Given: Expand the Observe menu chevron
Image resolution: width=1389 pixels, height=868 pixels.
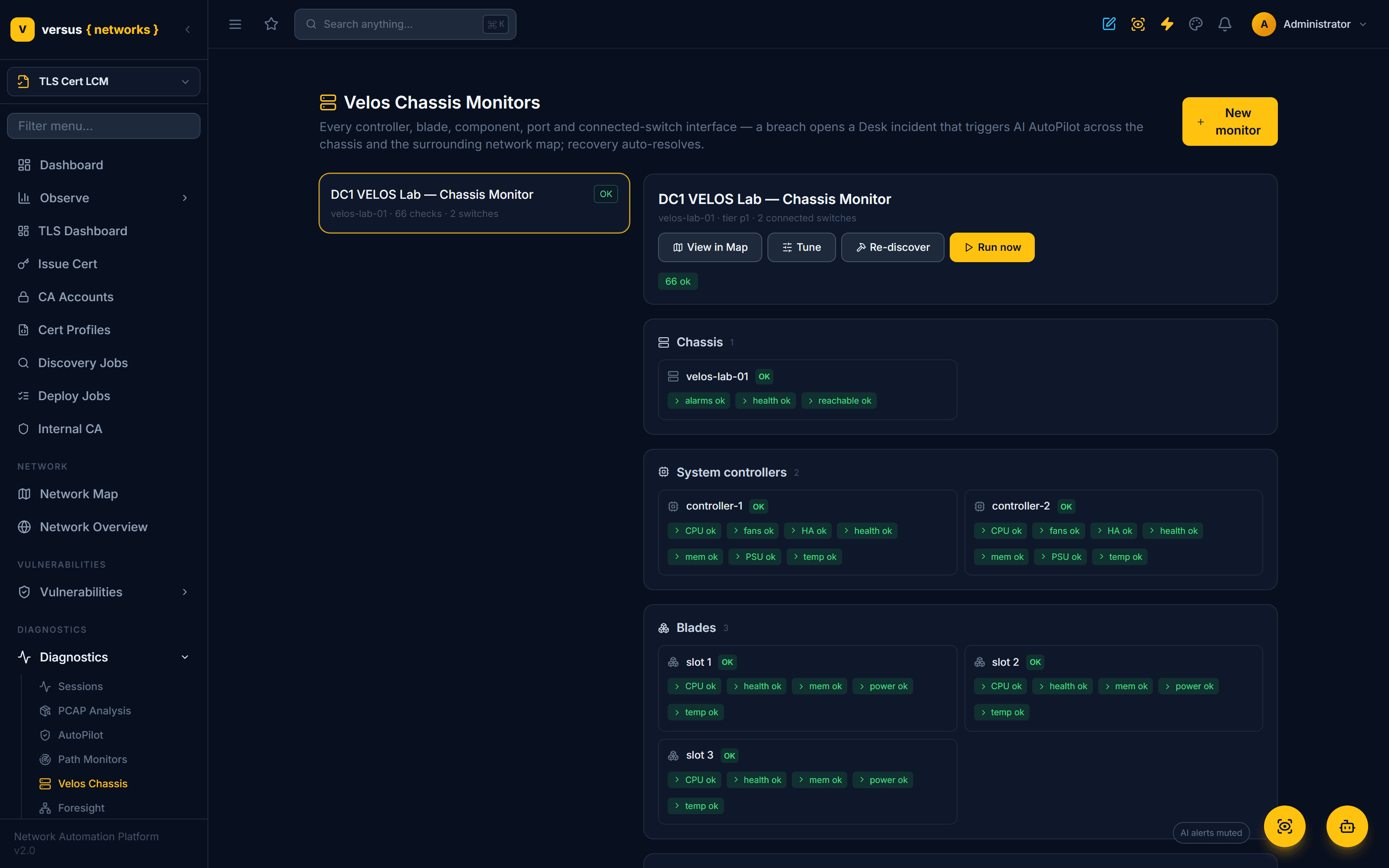Looking at the screenshot, I should pos(185,198).
